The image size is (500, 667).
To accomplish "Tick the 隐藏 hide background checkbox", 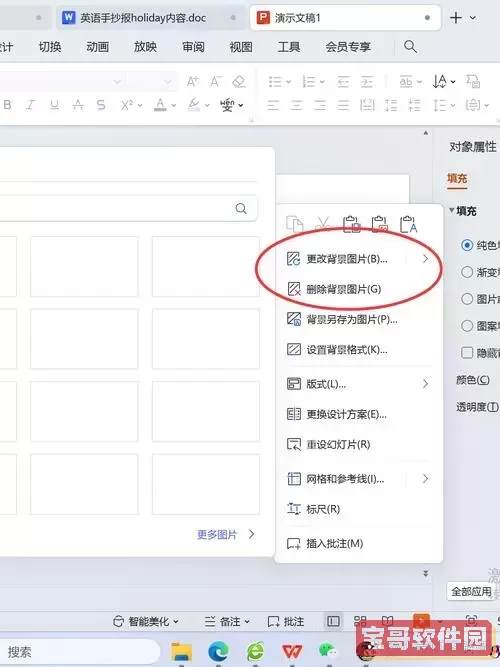I will click(x=467, y=353).
